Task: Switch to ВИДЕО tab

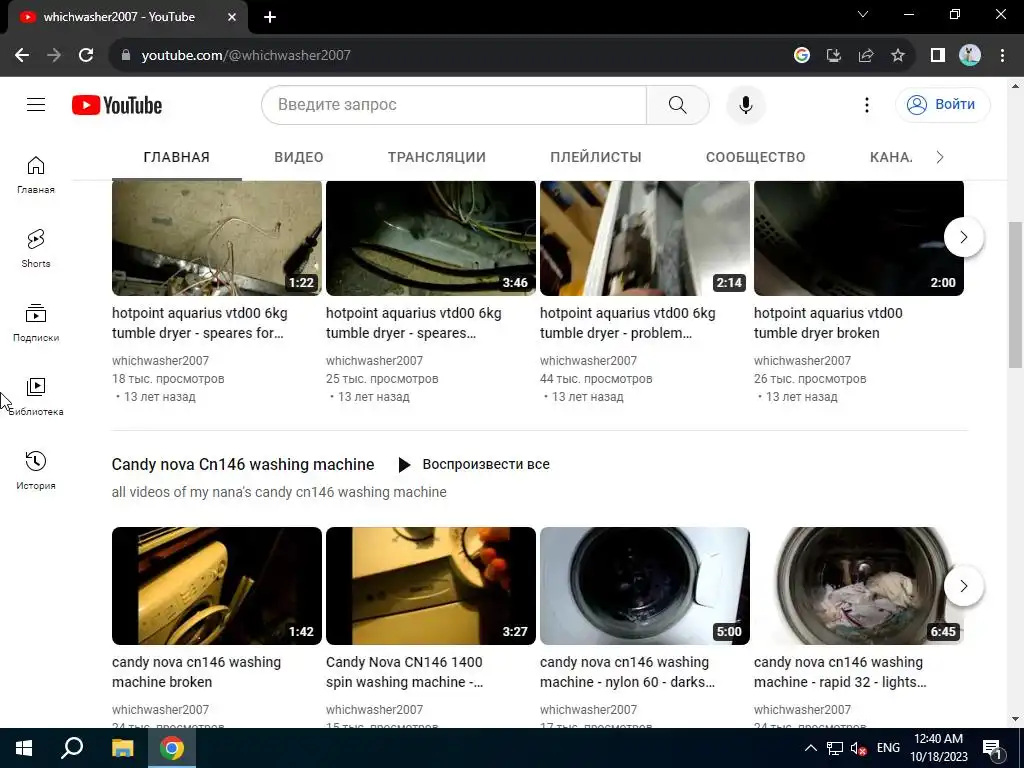Action: coord(298,157)
